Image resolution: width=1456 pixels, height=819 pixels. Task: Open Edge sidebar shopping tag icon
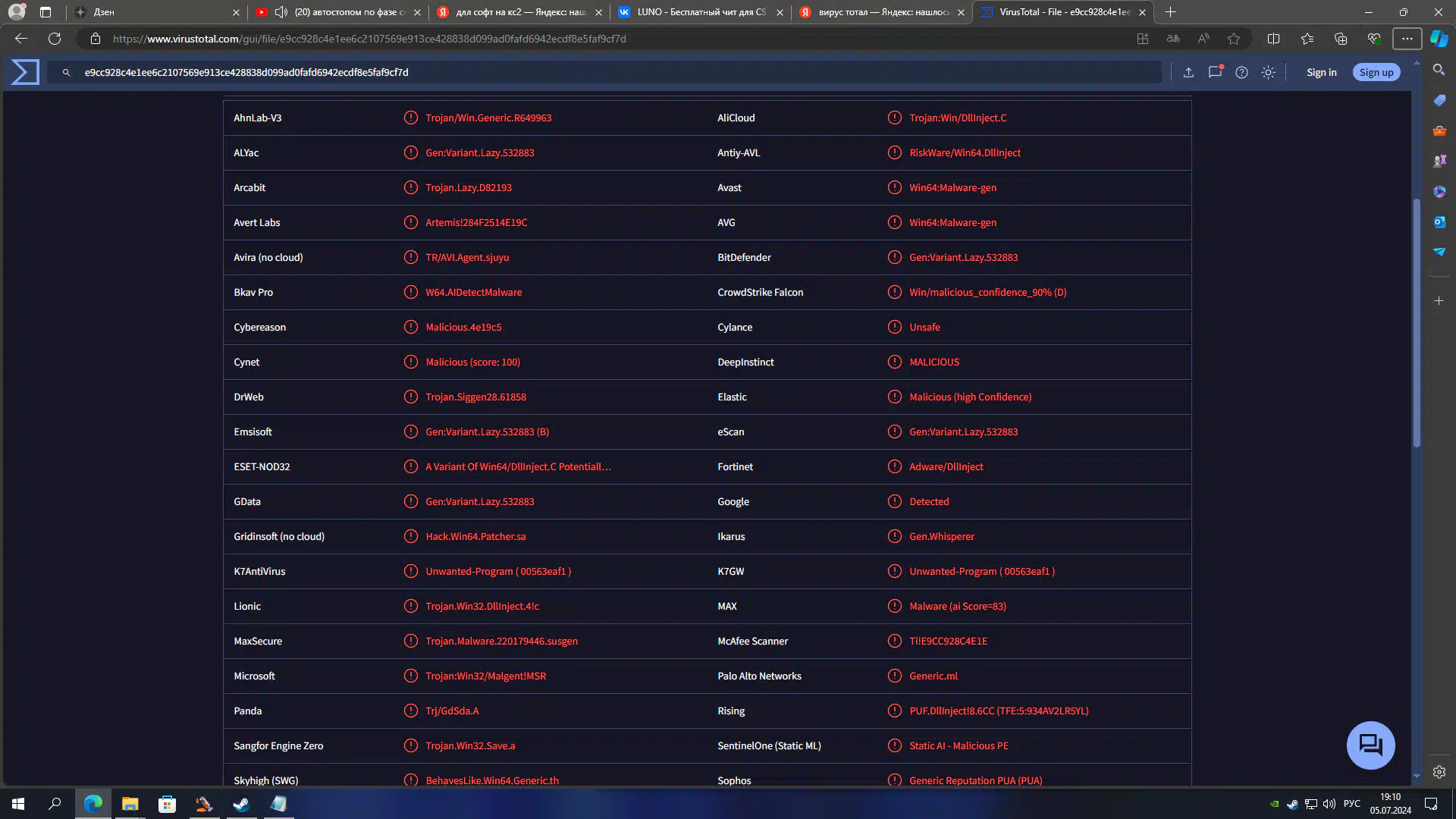click(1439, 100)
